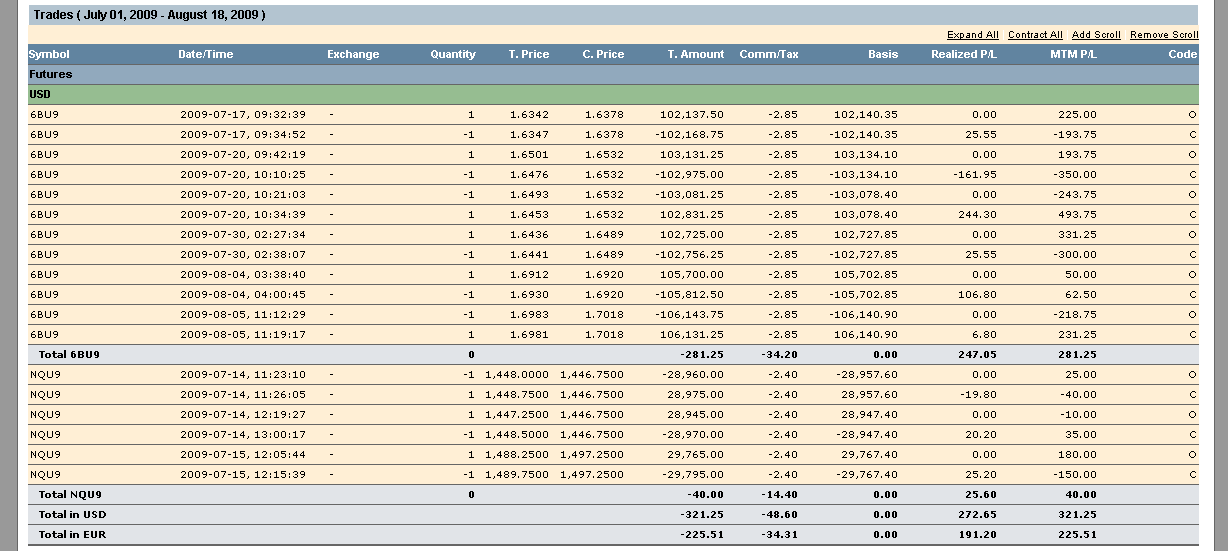
Task: Collapse the Trades section header
Action: click(613, 15)
